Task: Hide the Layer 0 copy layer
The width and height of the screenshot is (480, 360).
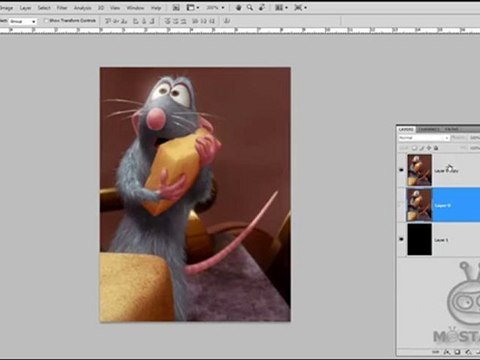Action: pos(401,170)
